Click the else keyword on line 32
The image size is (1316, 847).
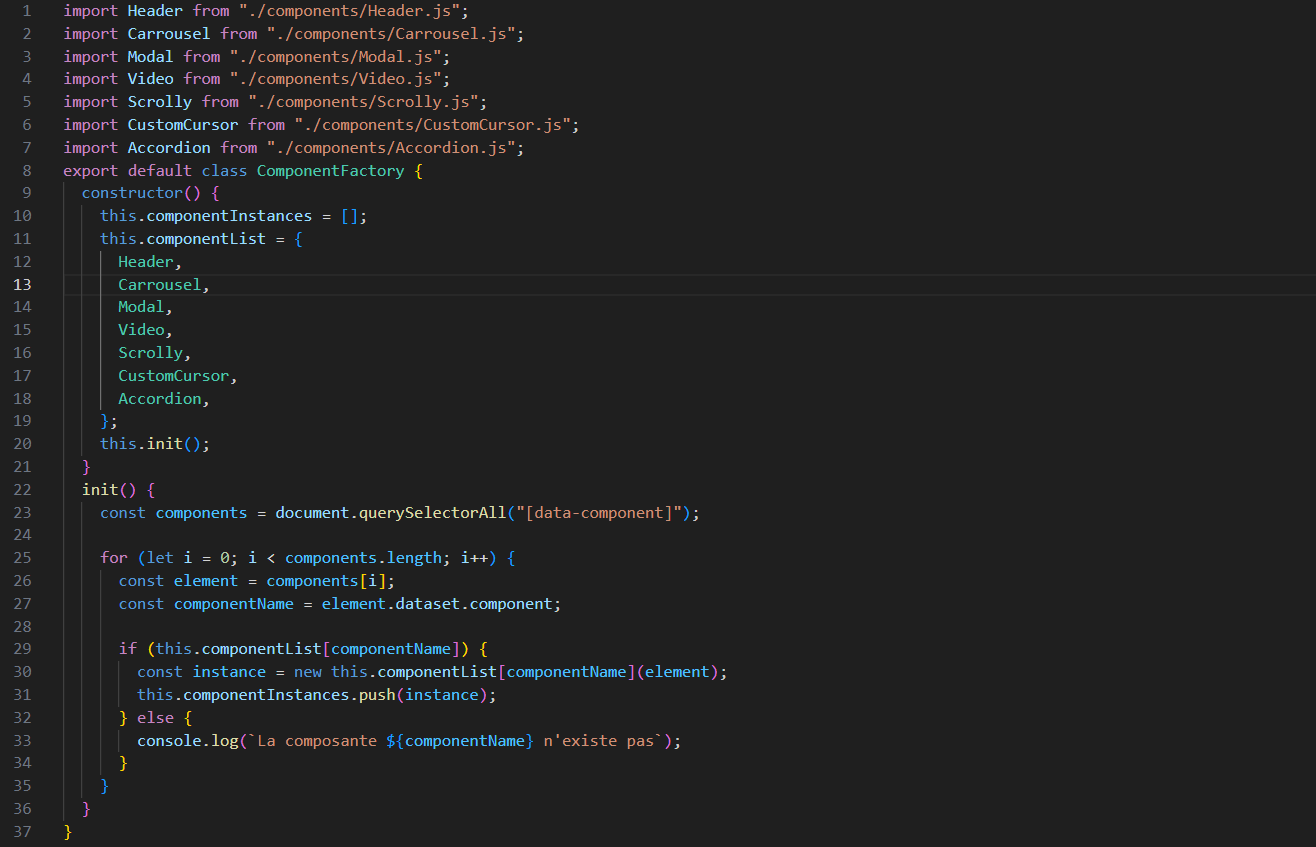tap(156, 717)
